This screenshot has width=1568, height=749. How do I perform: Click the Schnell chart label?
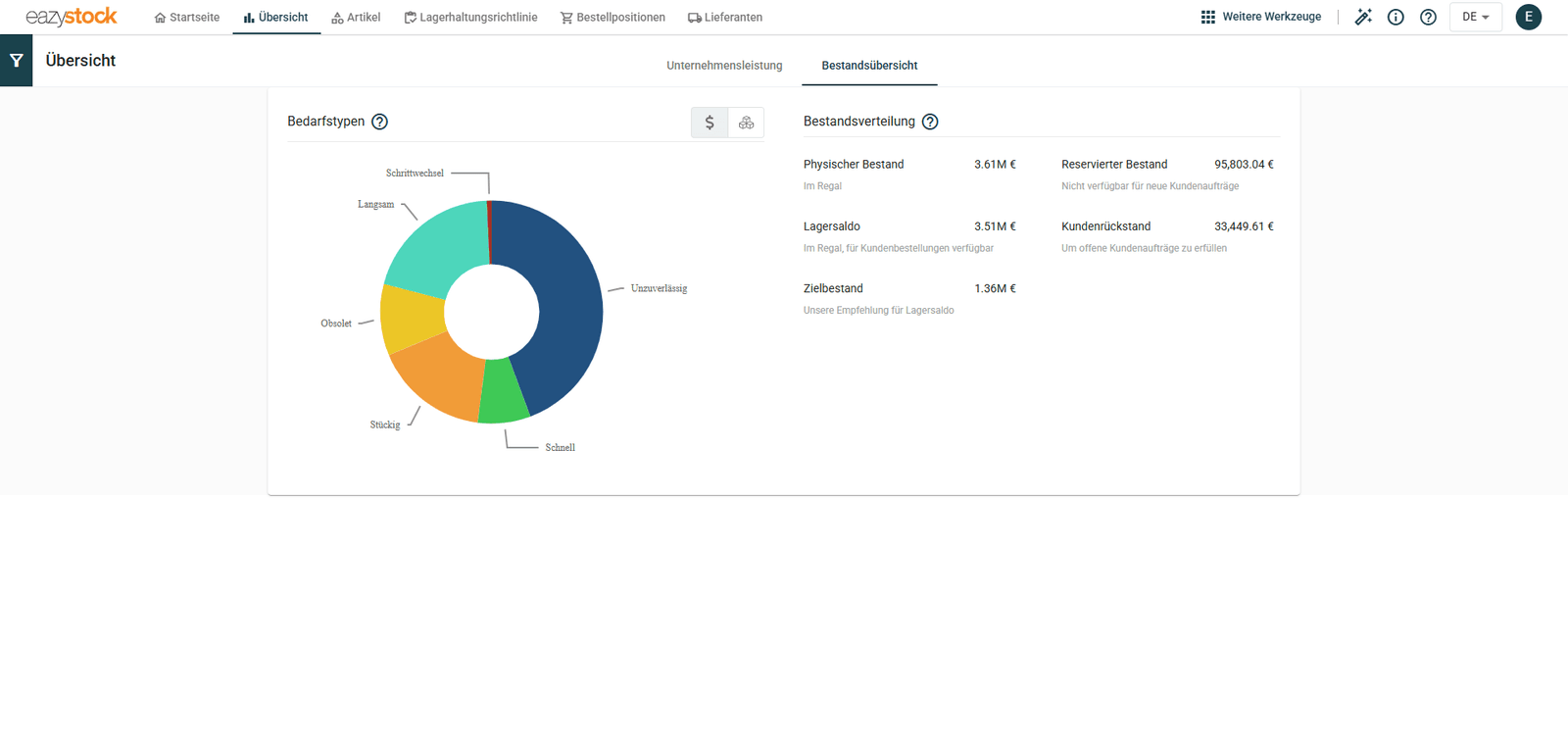point(560,448)
